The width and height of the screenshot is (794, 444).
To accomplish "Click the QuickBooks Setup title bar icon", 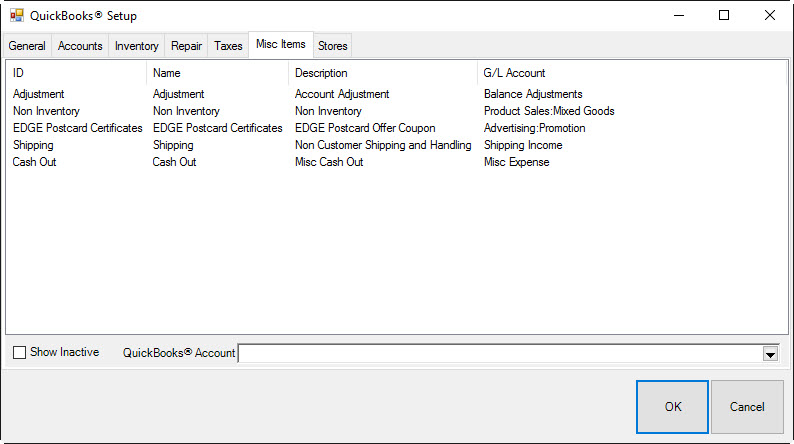I will pos(17,16).
